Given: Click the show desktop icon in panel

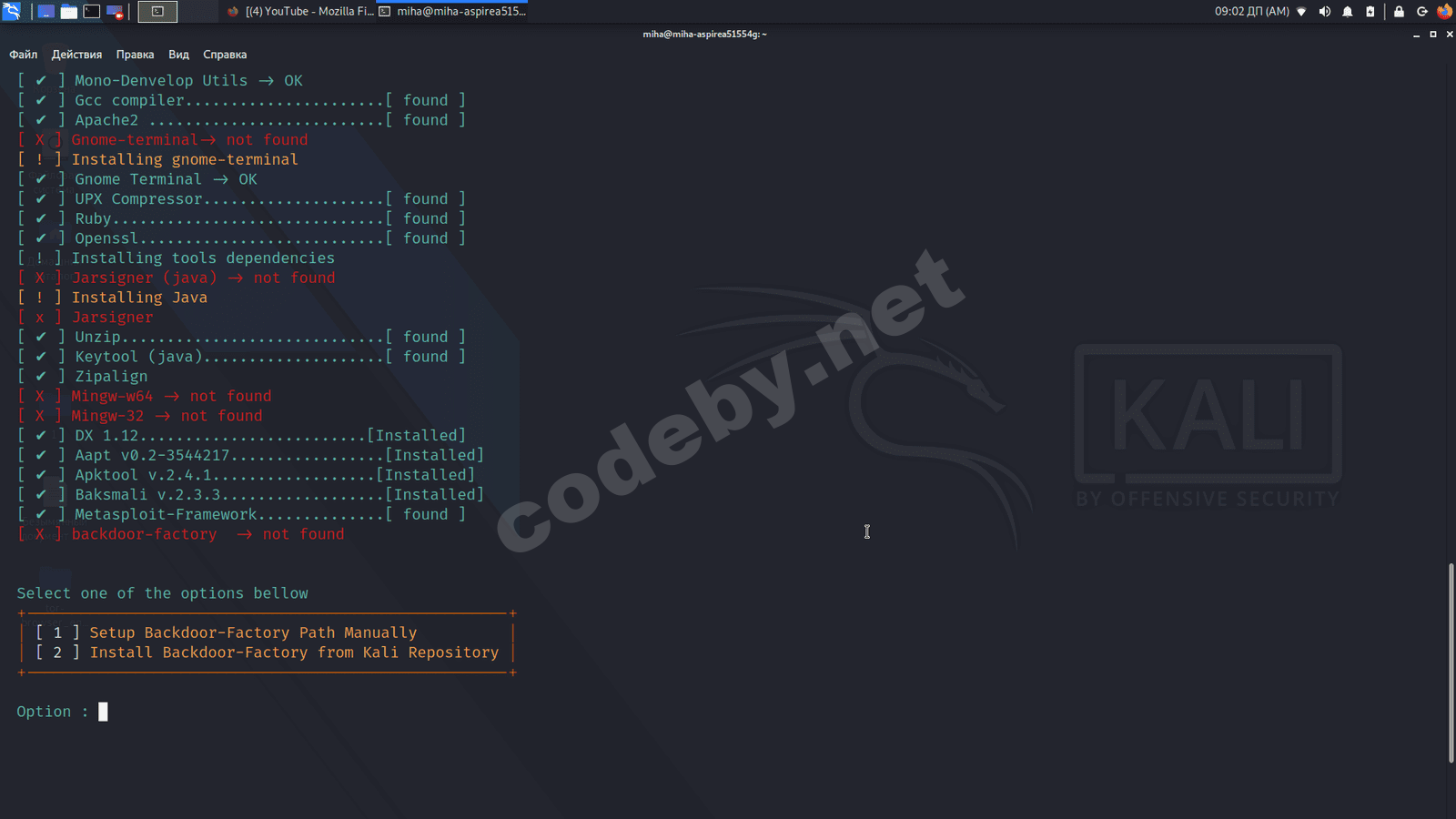Looking at the screenshot, I should coord(45,12).
